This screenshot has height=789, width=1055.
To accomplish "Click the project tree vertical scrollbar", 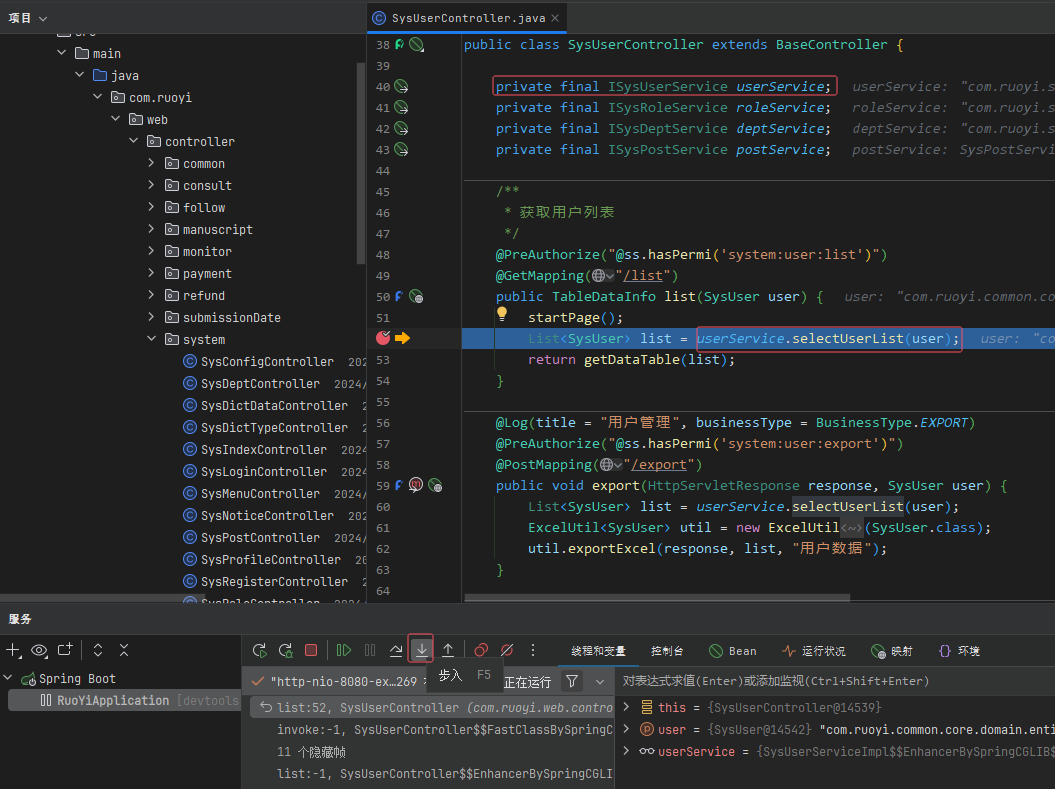I will (361, 163).
